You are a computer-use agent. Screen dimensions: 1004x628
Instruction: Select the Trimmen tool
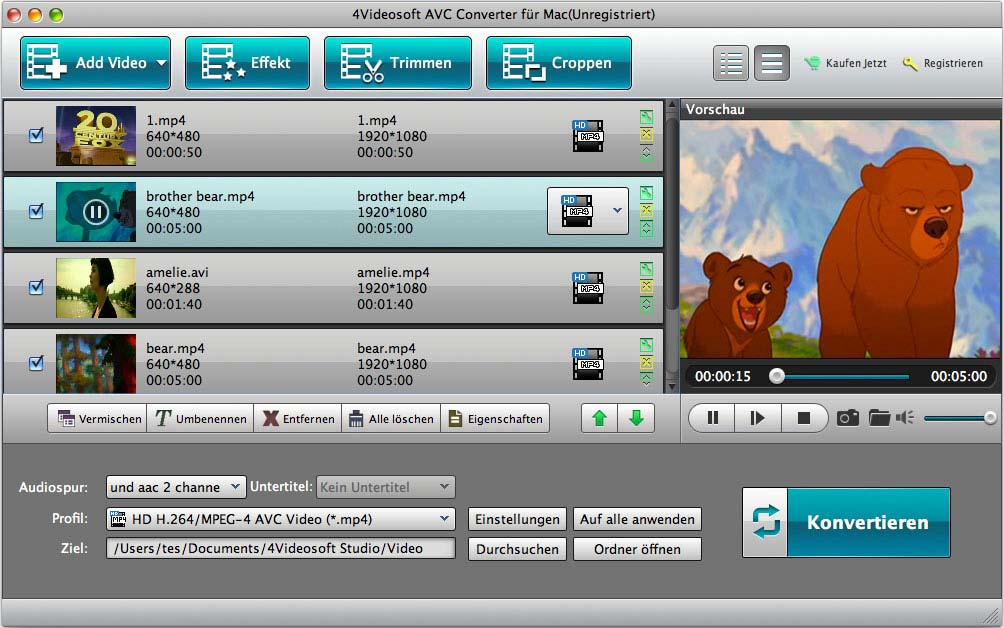397,63
